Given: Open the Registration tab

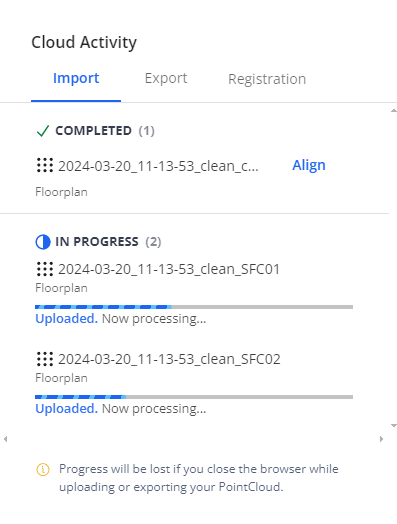Looking at the screenshot, I should tap(267, 79).
